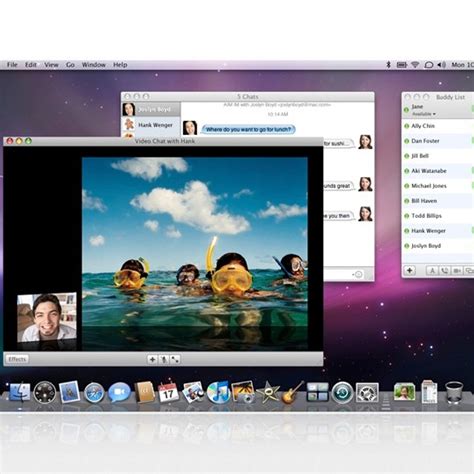This screenshot has width=474, height=474.
Task: Open iMovie star icon in the Dock
Action: tap(268, 392)
